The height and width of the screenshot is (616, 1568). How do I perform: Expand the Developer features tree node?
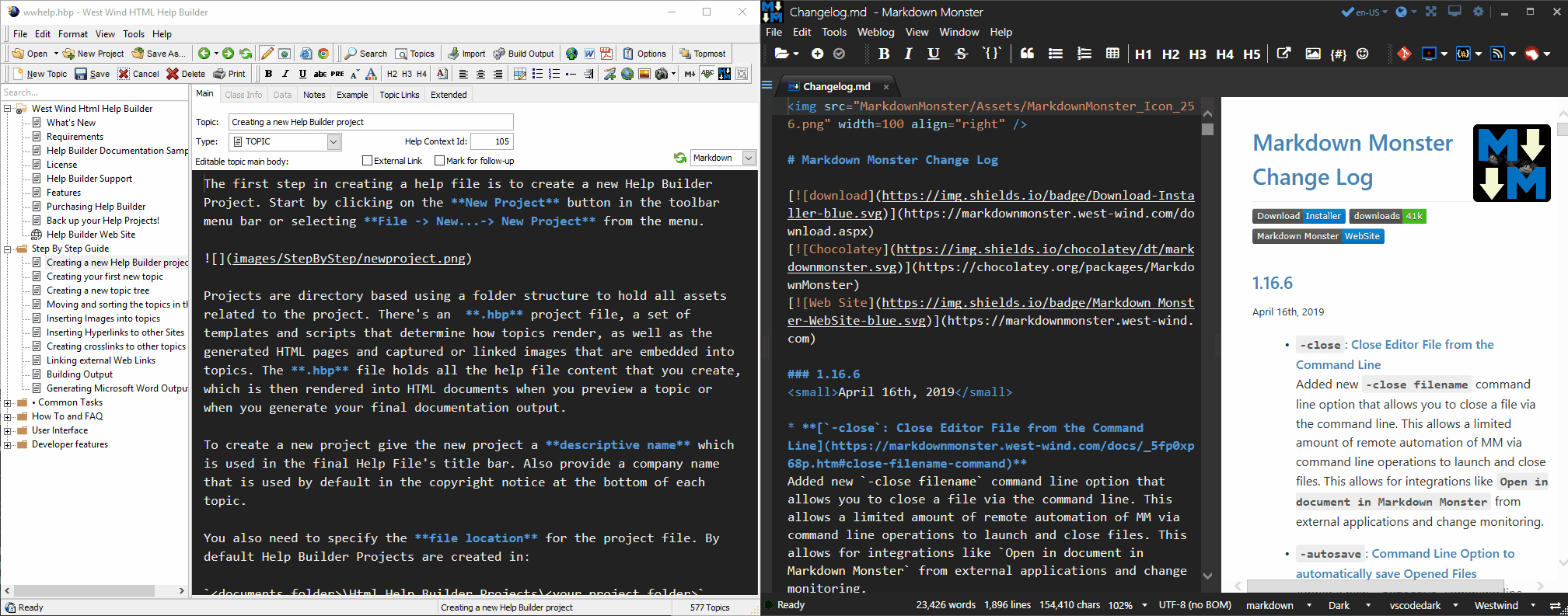pos(8,445)
